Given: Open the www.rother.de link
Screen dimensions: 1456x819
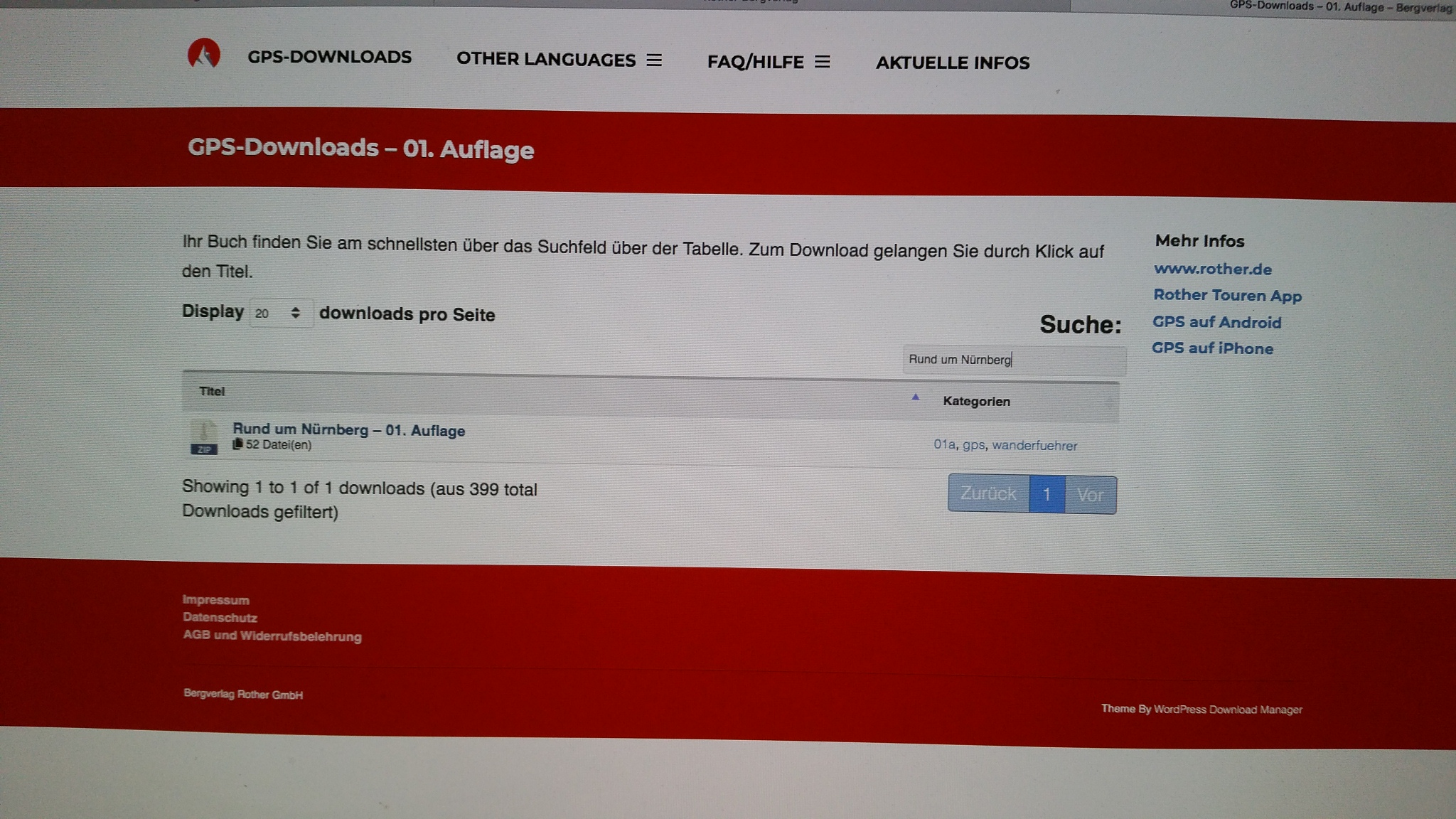Looking at the screenshot, I should coord(1213,269).
